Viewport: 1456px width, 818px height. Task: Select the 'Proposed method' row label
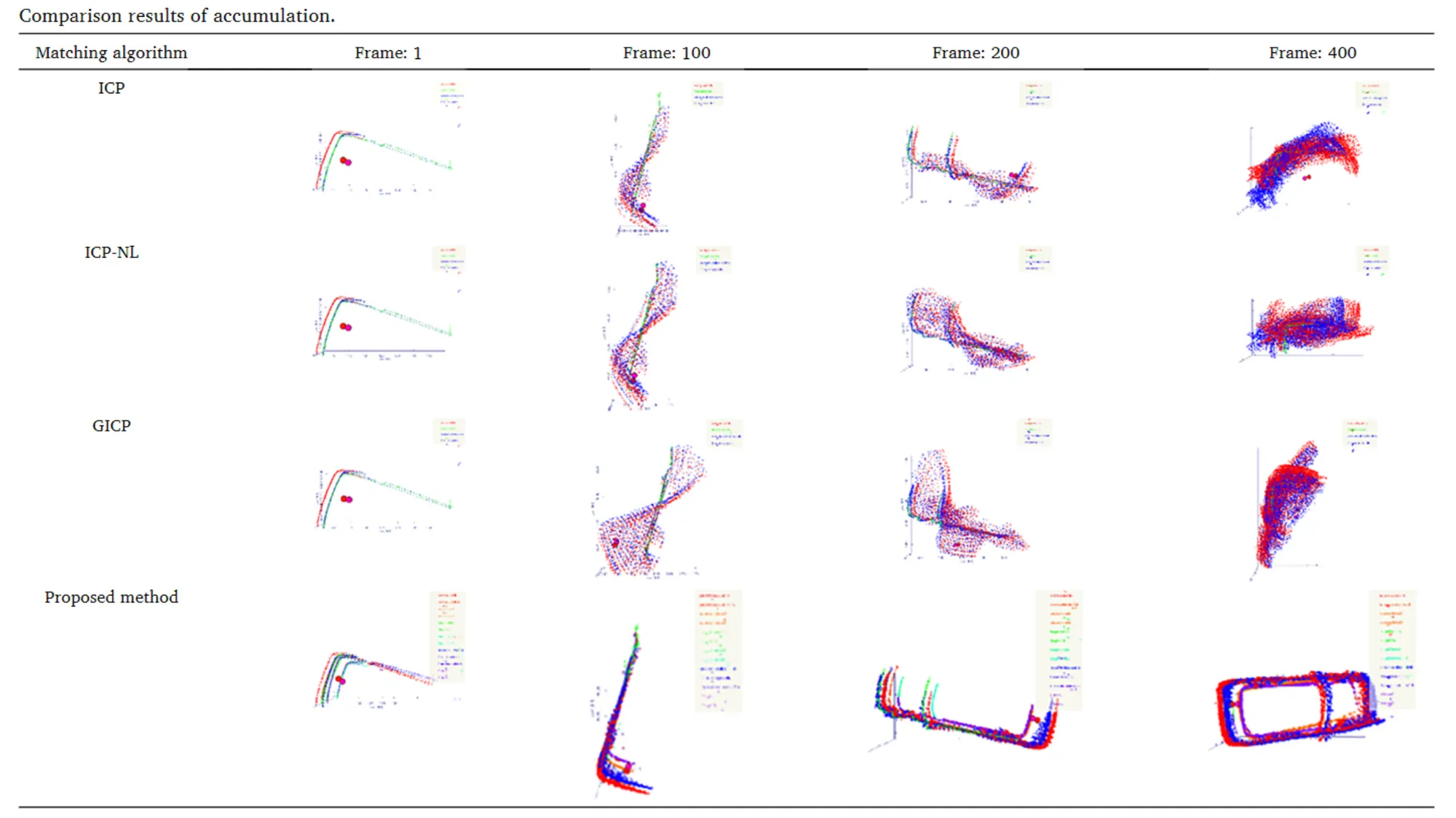click(111, 597)
